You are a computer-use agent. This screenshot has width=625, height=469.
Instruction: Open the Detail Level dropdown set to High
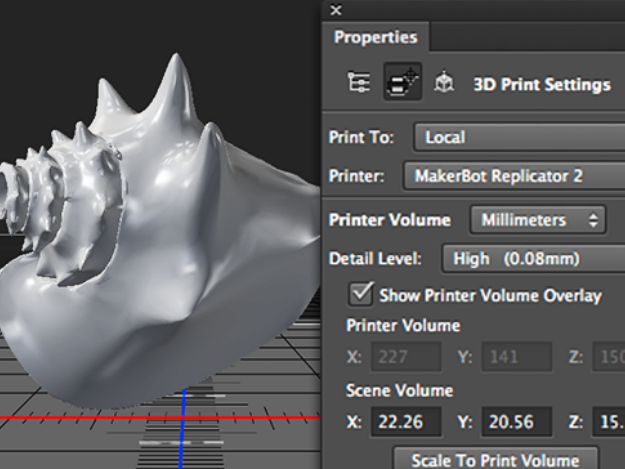click(533, 259)
